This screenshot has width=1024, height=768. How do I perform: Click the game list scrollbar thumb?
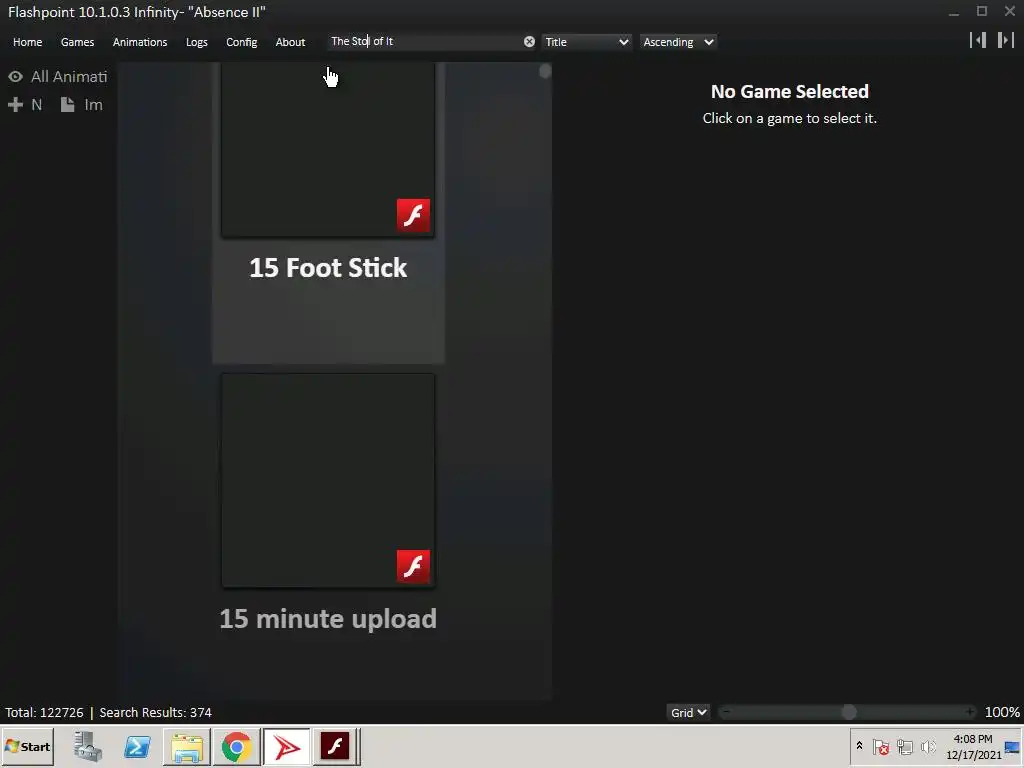point(545,72)
